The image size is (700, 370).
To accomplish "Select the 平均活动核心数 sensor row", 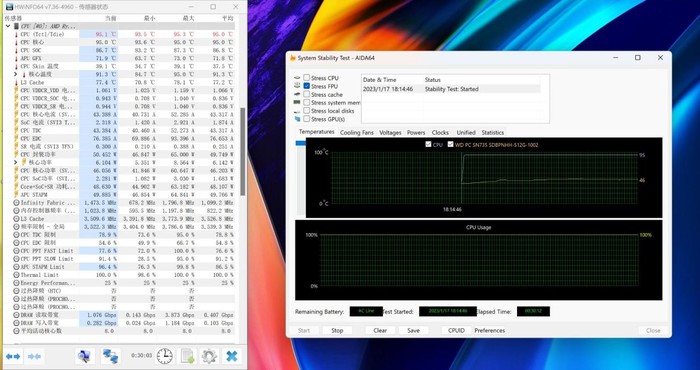I will click(x=119, y=331).
